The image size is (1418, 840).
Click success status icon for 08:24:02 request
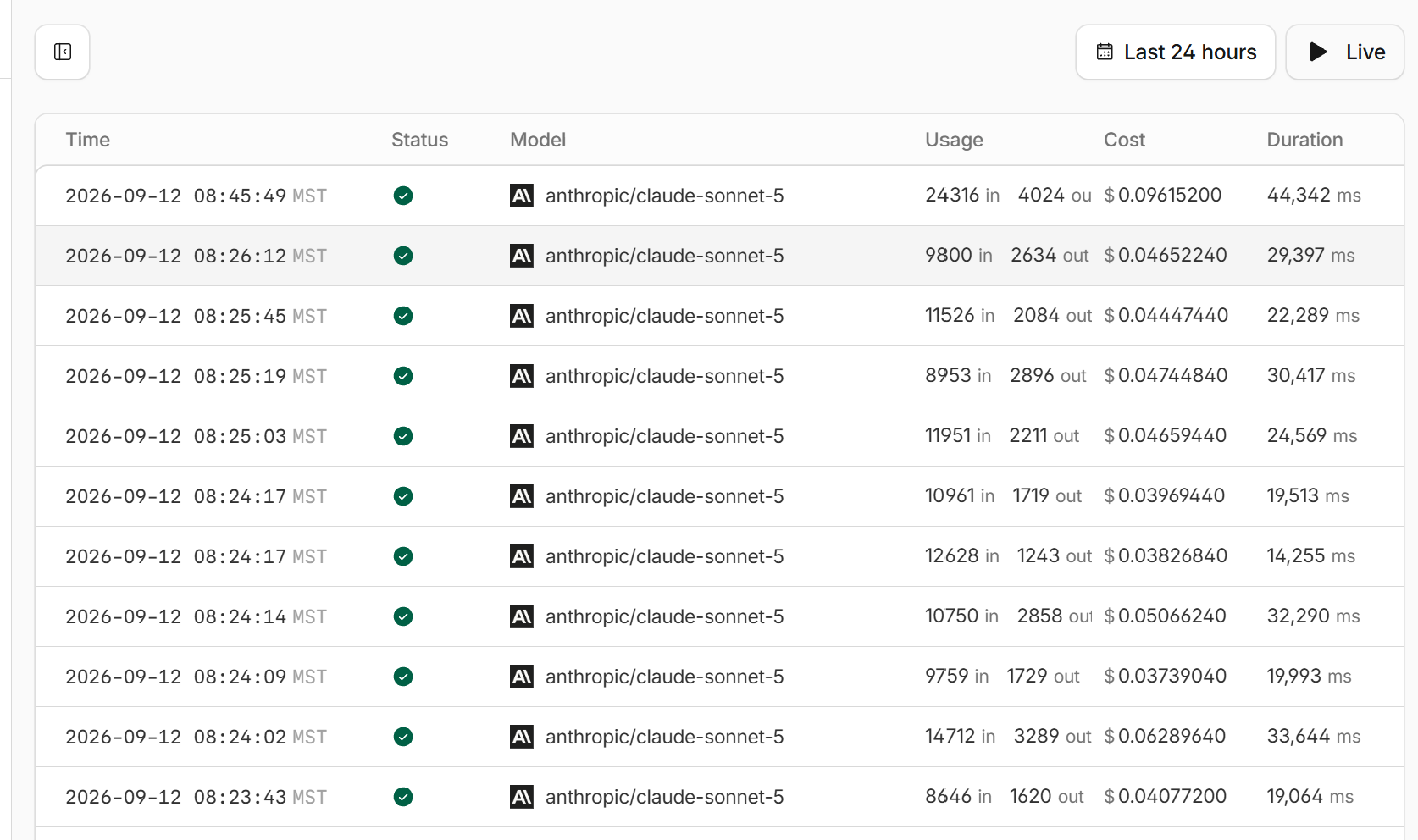pyautogui.click(x=403, y=737)
